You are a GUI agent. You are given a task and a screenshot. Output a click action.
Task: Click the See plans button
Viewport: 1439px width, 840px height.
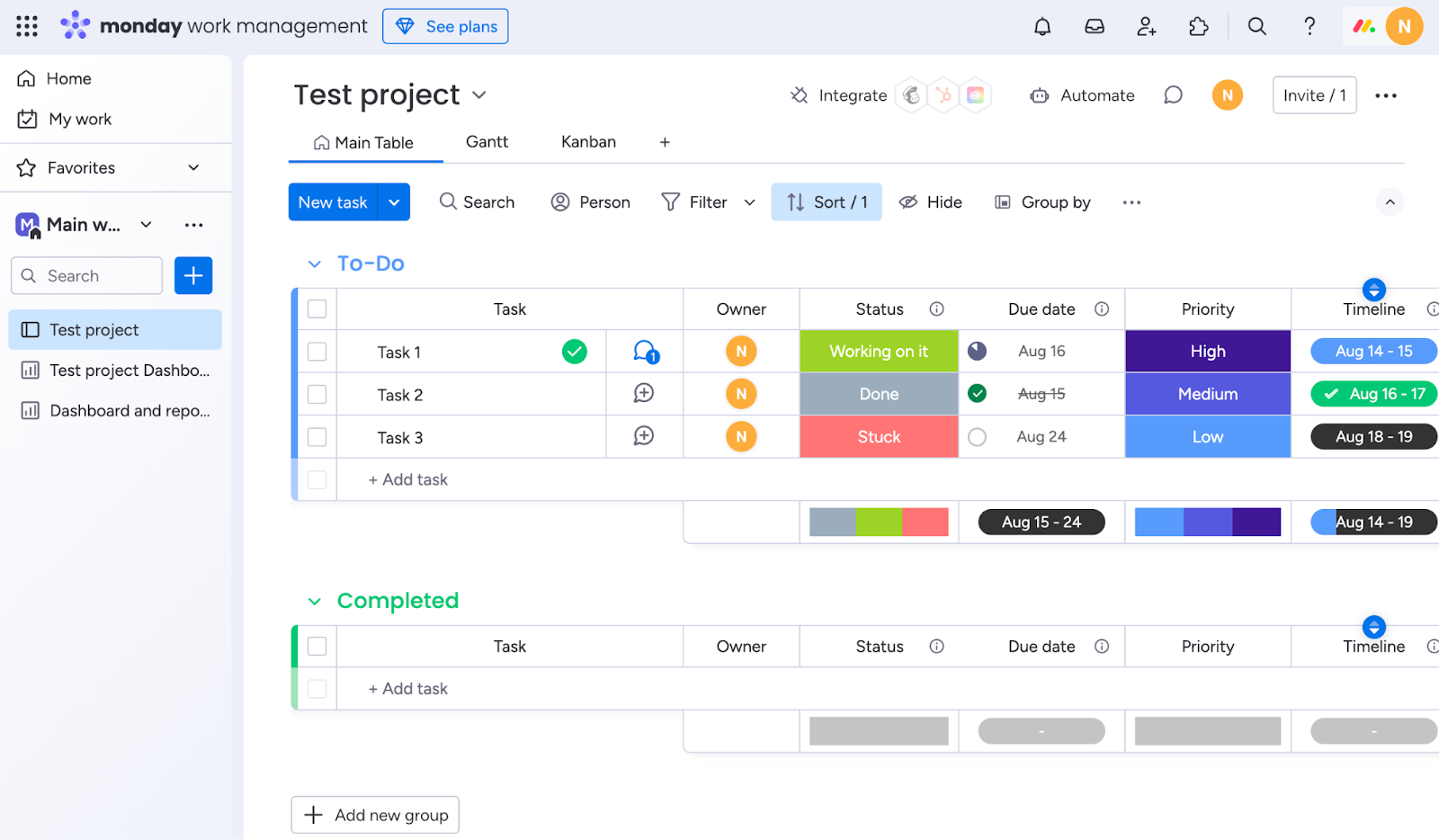click(x=445, y=26)
